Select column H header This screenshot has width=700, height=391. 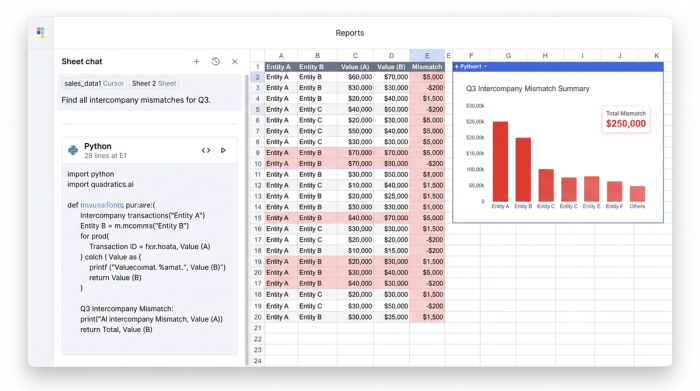tap(545, 56)
